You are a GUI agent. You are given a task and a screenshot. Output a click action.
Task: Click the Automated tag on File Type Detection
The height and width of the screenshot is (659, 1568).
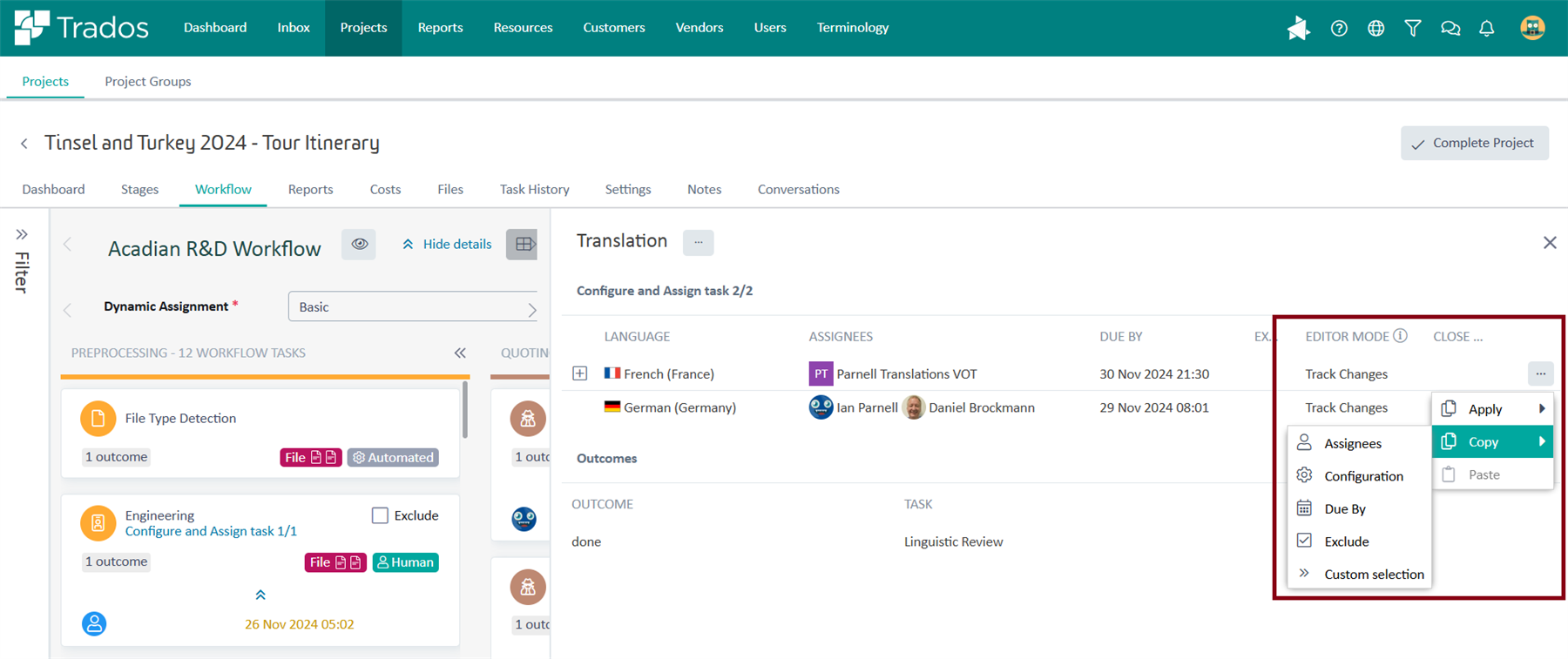[393, 457]
